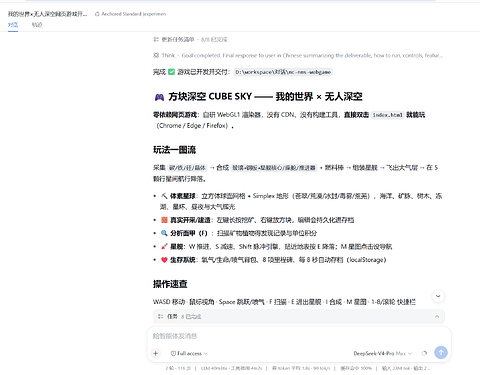Viewport: 480px width, 375px height.
Task: Click the WASD 移动 controls line
Action: click(284, 302)
